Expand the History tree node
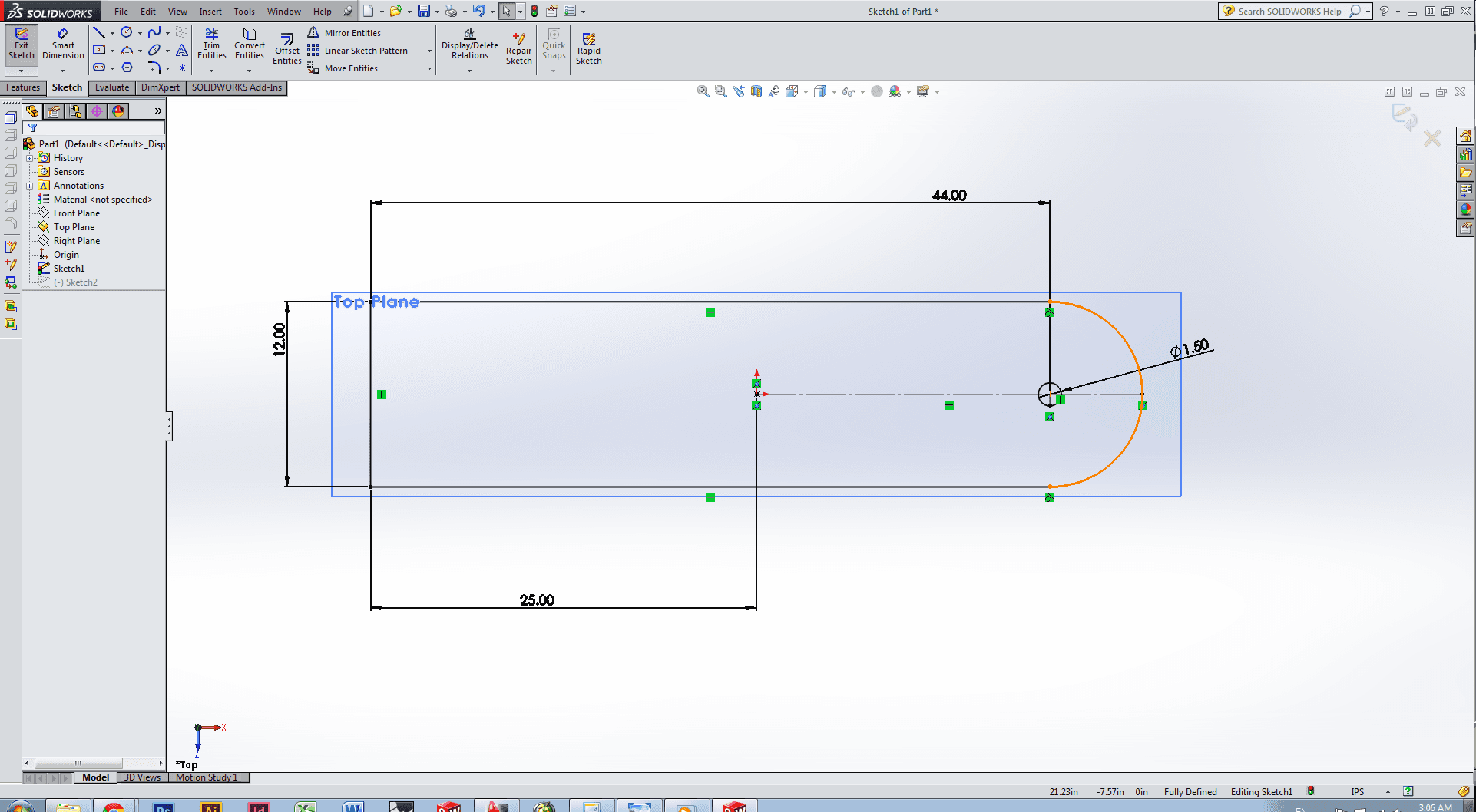Screen dimensions: 1476x812 click(x=30, y=158)
